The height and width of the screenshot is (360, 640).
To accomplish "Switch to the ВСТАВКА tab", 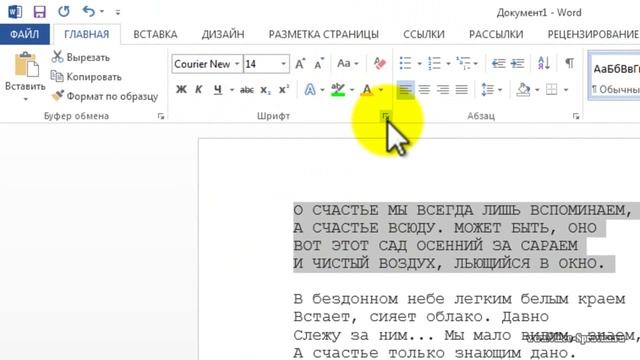I will pyautogui.click(x=155, y=34).
